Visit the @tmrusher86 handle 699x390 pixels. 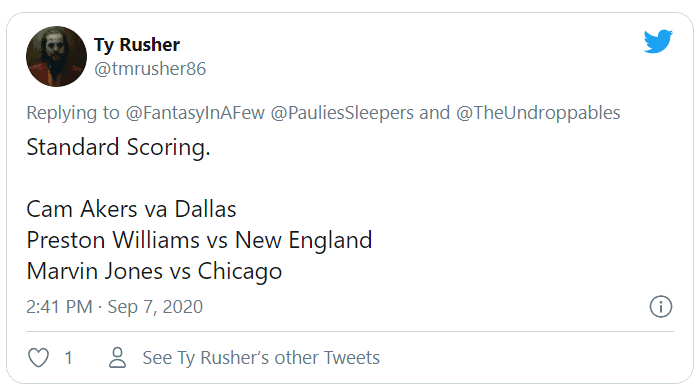[150, 69]
